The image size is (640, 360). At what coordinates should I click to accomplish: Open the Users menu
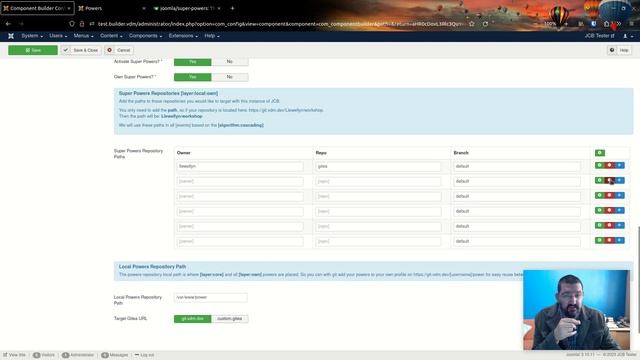point(58,36)
